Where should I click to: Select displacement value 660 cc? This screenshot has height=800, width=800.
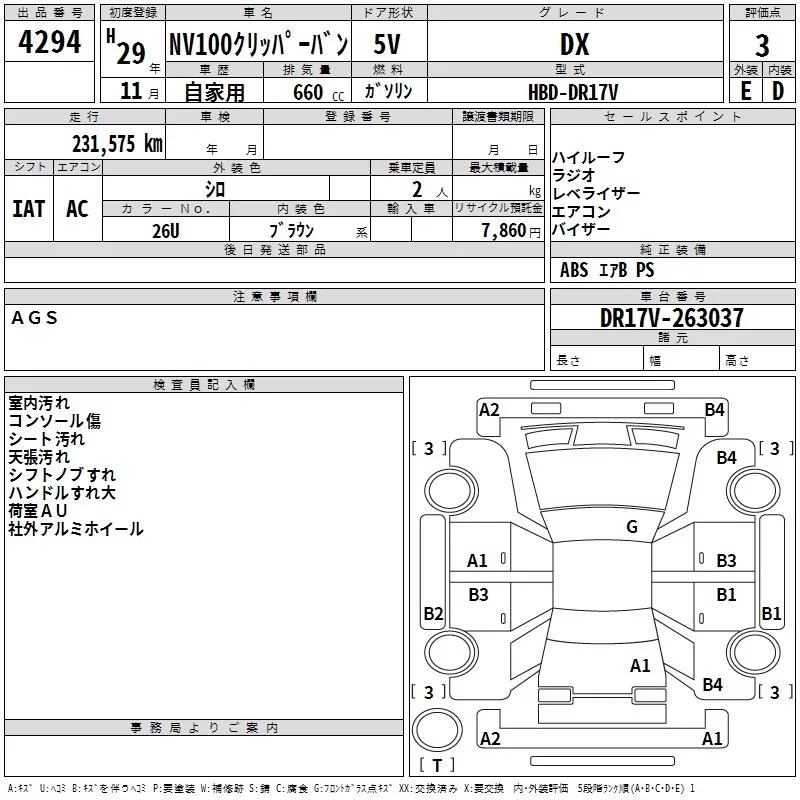point(318,92)
